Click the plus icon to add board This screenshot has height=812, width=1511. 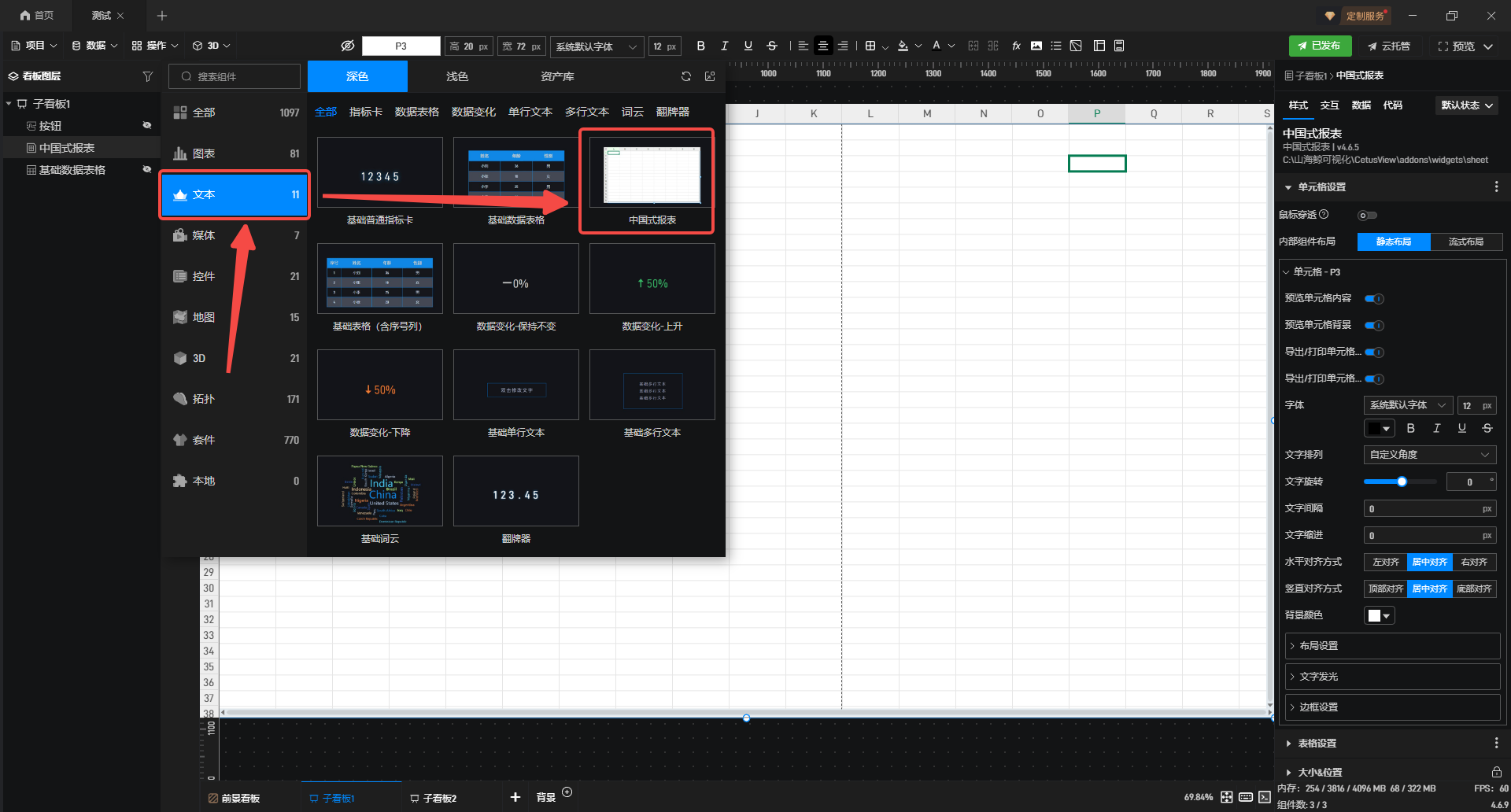pos(515,797)
